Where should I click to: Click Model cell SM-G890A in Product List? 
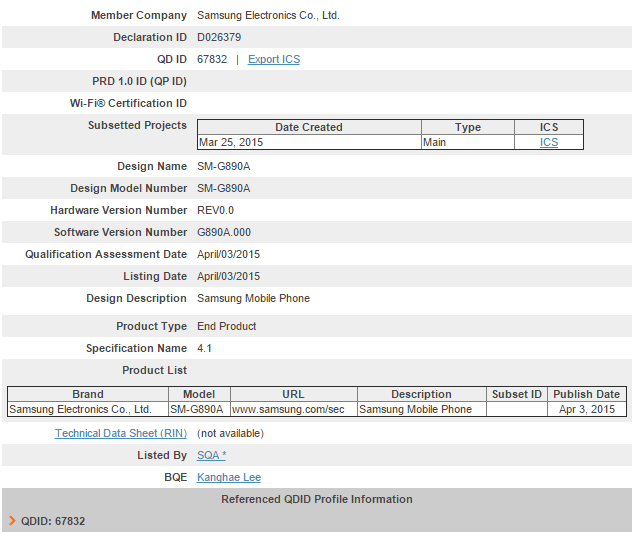pyautogui.click(x=199, y=409)
